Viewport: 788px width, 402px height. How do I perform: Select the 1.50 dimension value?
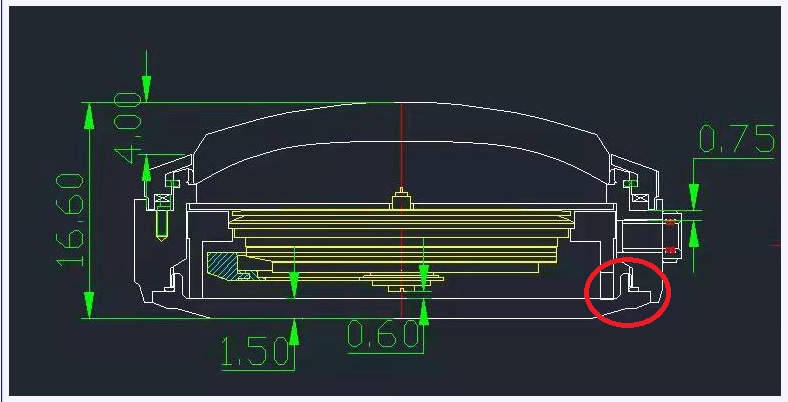tap(254, 352)
